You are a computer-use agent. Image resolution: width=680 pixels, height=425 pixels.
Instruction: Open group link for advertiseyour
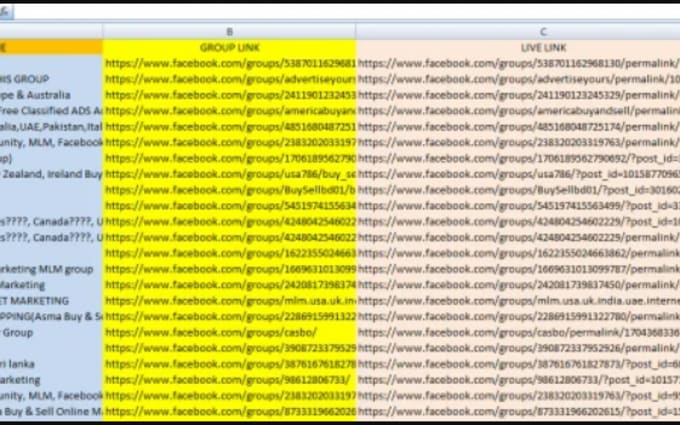[x=229, y=79]
